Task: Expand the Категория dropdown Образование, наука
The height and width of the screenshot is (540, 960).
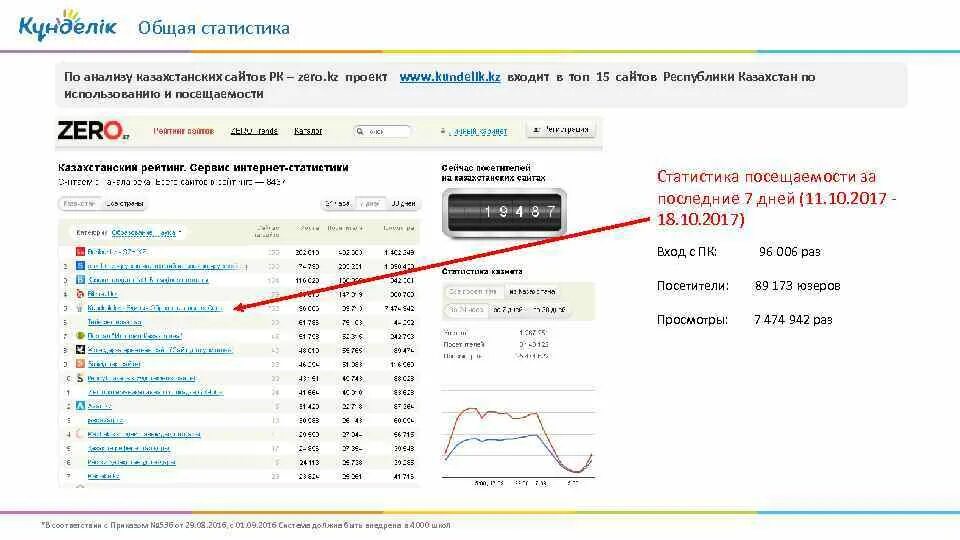Action: pyautogui.click(x=146, y=233)
